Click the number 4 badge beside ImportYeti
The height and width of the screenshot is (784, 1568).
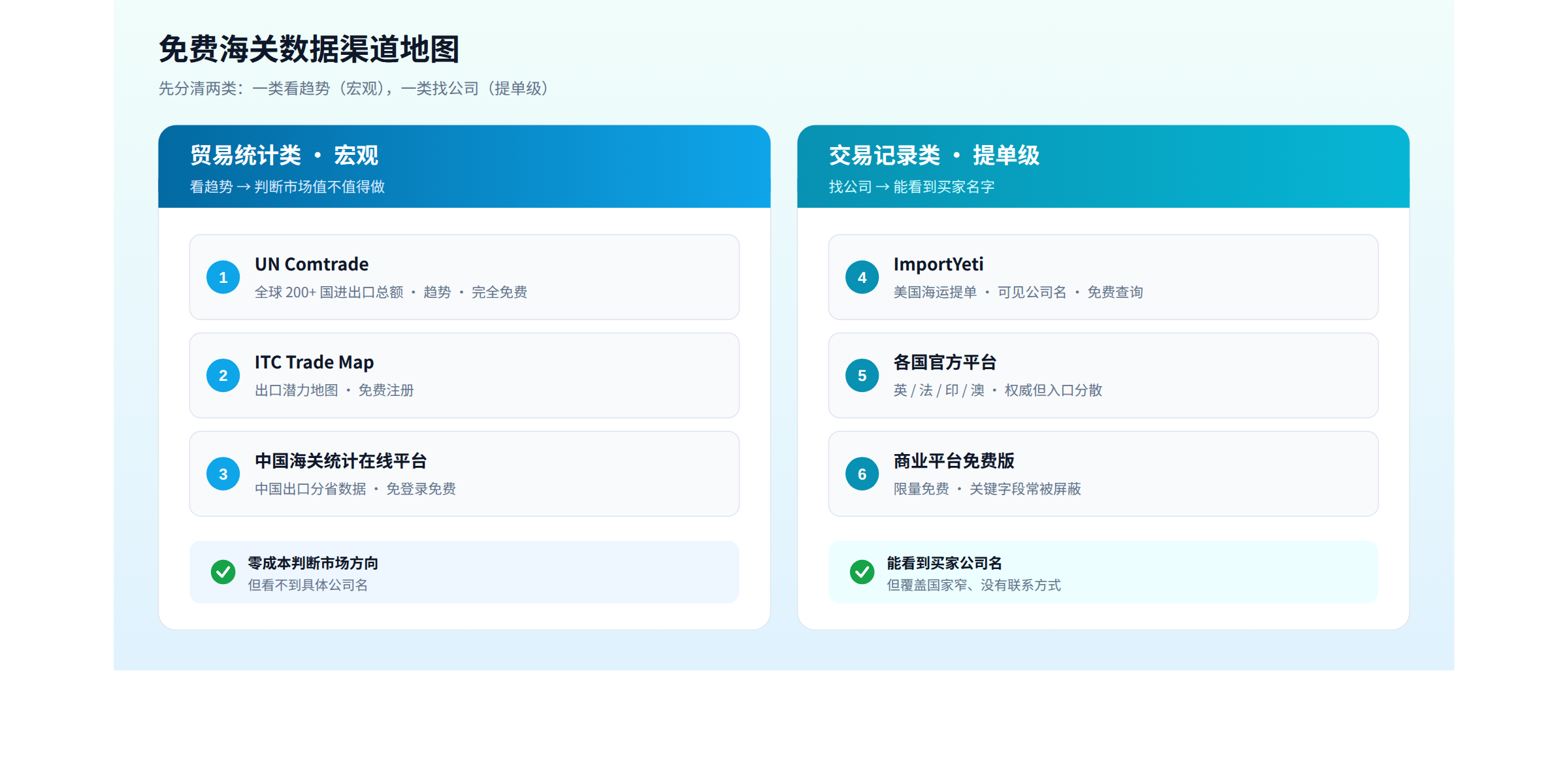[862, 278]
